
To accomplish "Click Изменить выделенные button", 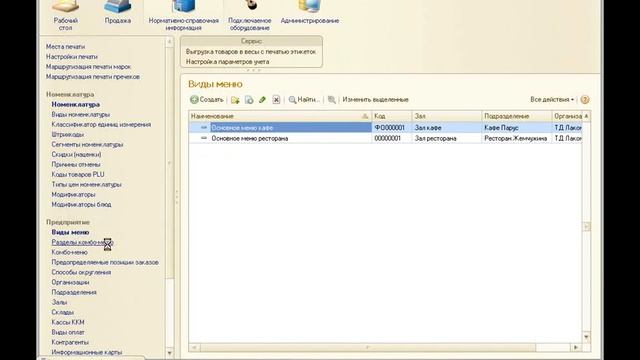I will (x=376, y=100).
